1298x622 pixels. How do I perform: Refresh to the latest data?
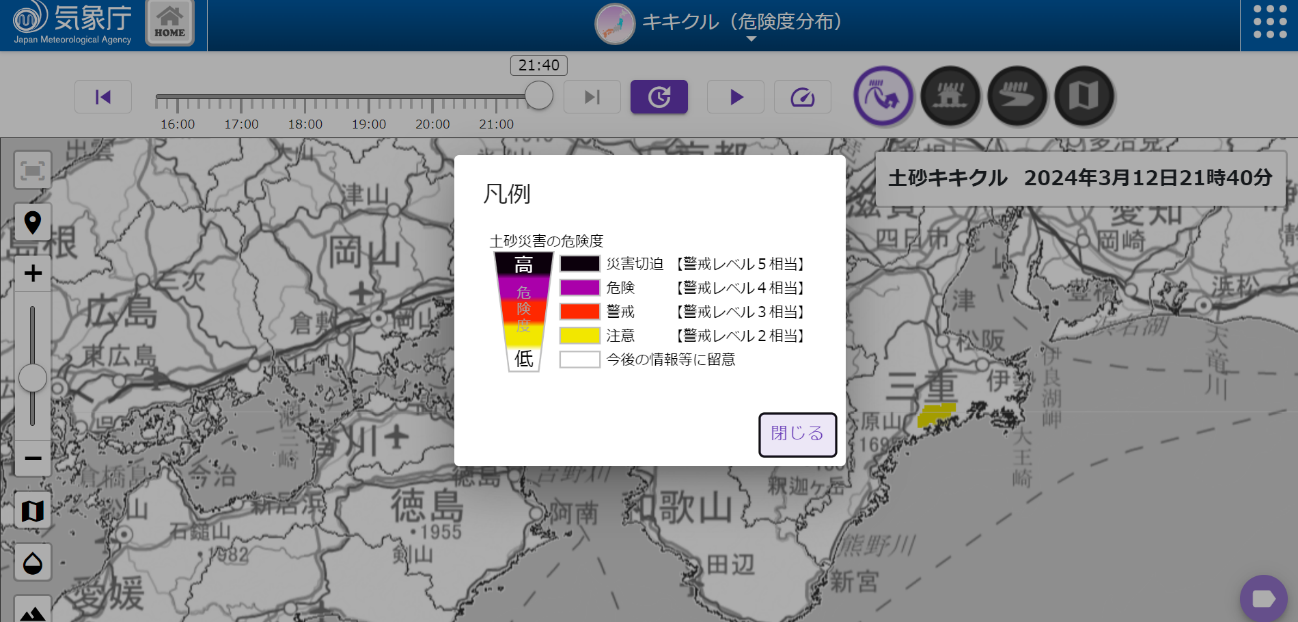[659, 97]
